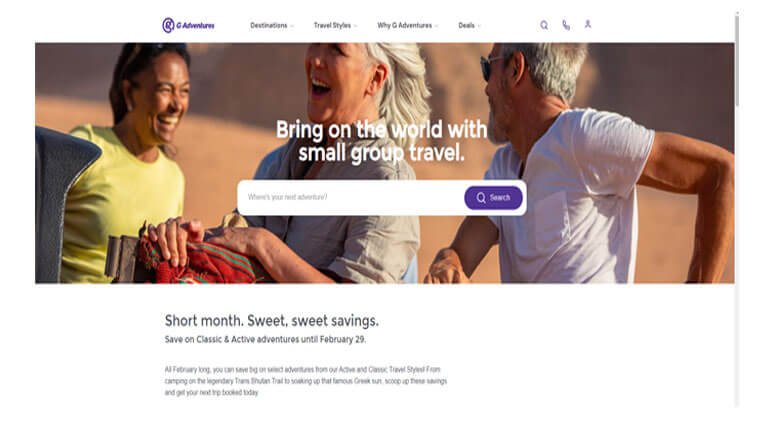Expand the Deals dropdown chevron
This screenshot has height=432, width=768.
[x=479, y=26]
